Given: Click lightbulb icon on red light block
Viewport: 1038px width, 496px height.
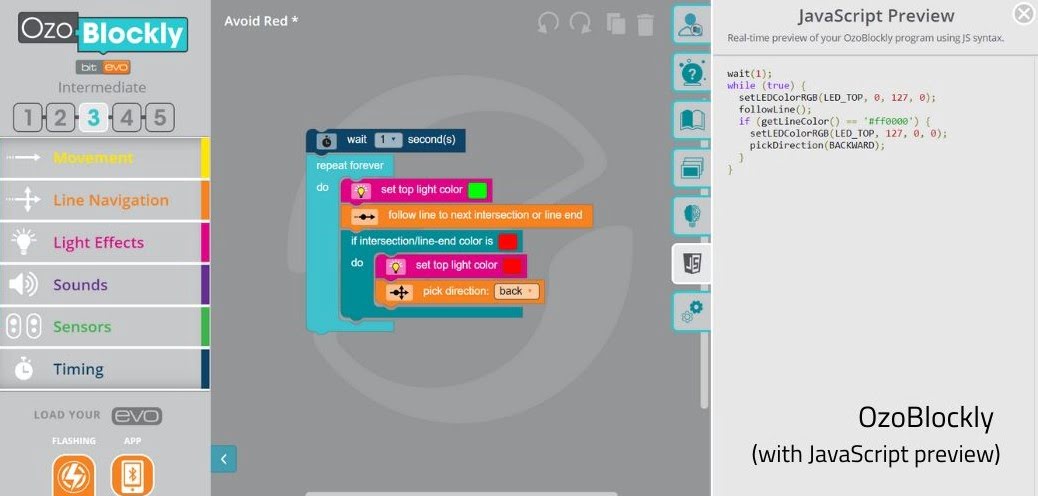Looking at the screenshot, I should point(396,266).
